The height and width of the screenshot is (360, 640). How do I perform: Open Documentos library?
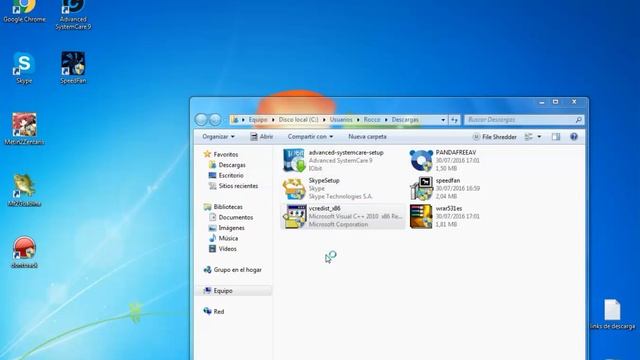[231, 218]
